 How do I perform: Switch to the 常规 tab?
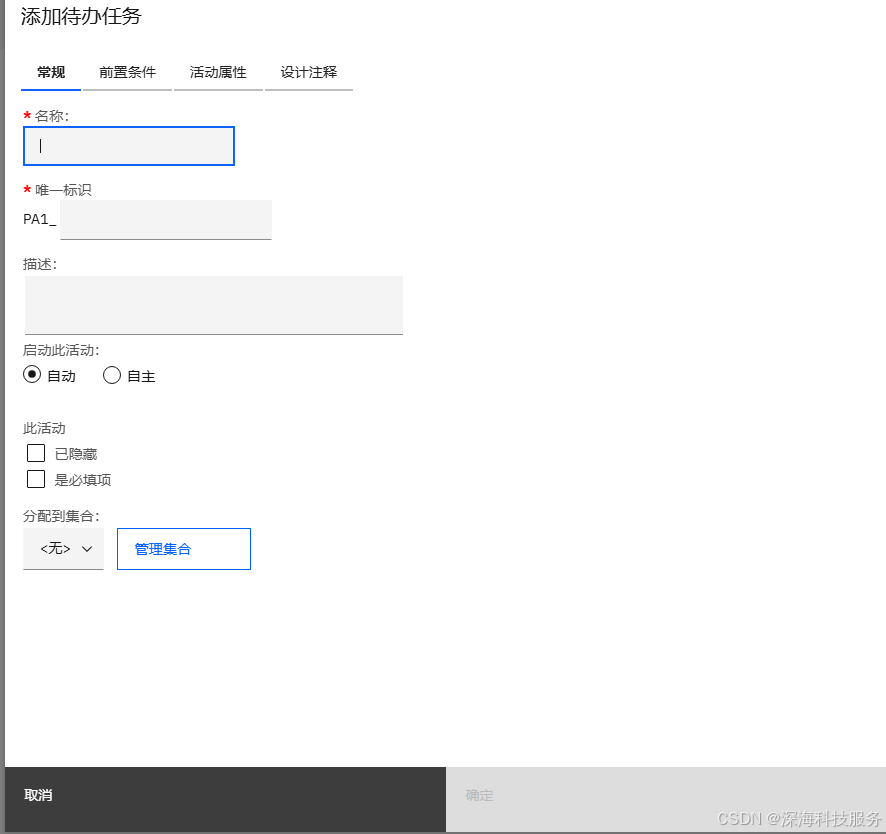[51, 73]
